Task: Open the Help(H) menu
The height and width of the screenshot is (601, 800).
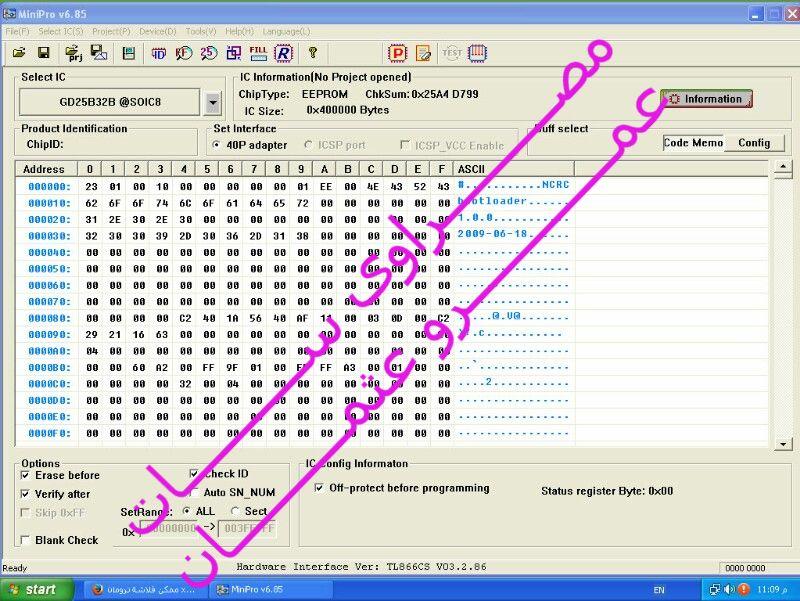Action: (239, 32)
